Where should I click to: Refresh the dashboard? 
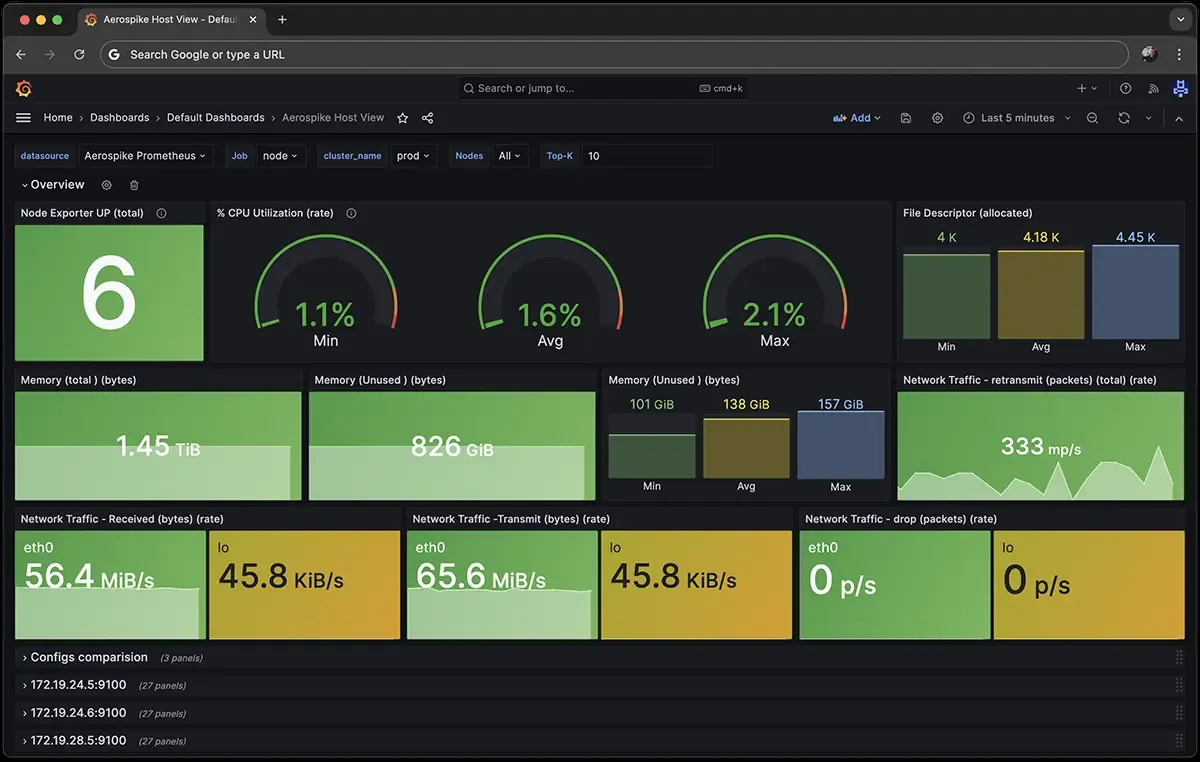tap(1124, 118)
